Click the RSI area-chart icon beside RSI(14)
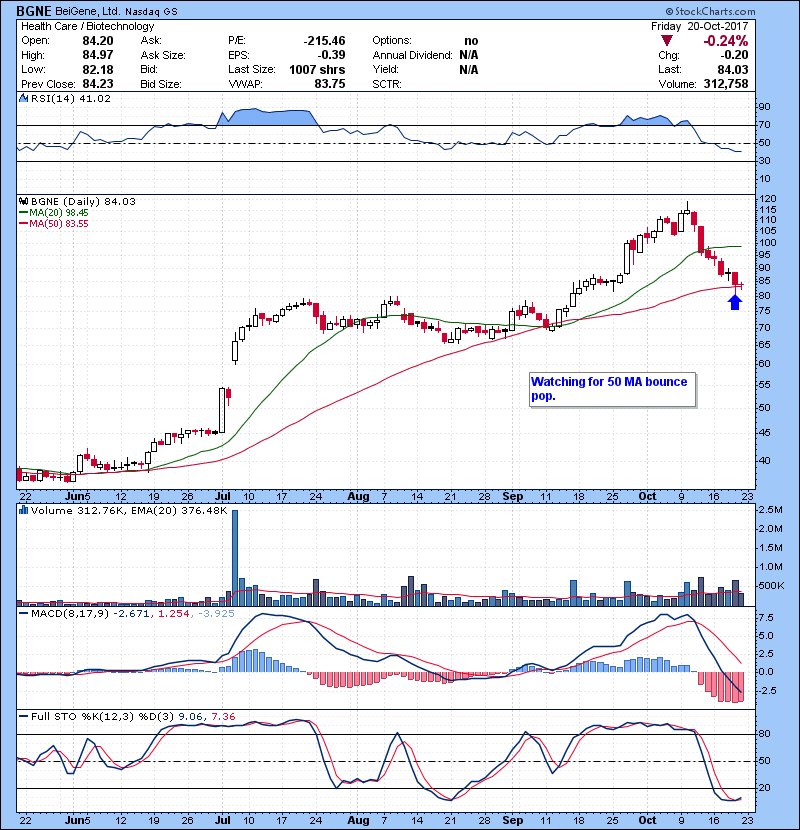This screenshot has height=830, width=800. (x=23, y=98)
